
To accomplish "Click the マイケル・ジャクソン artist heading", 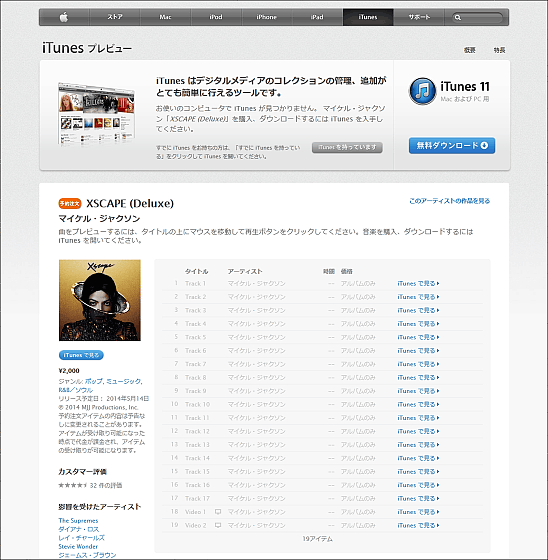I will coord(99,218).
